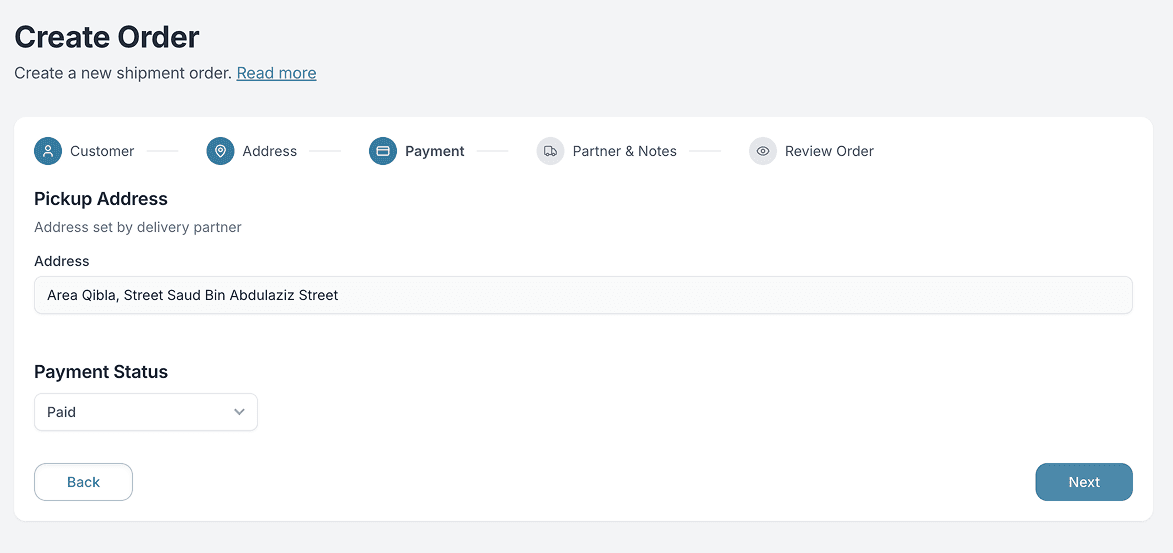Open the Review Order step label

click(829, 151)
